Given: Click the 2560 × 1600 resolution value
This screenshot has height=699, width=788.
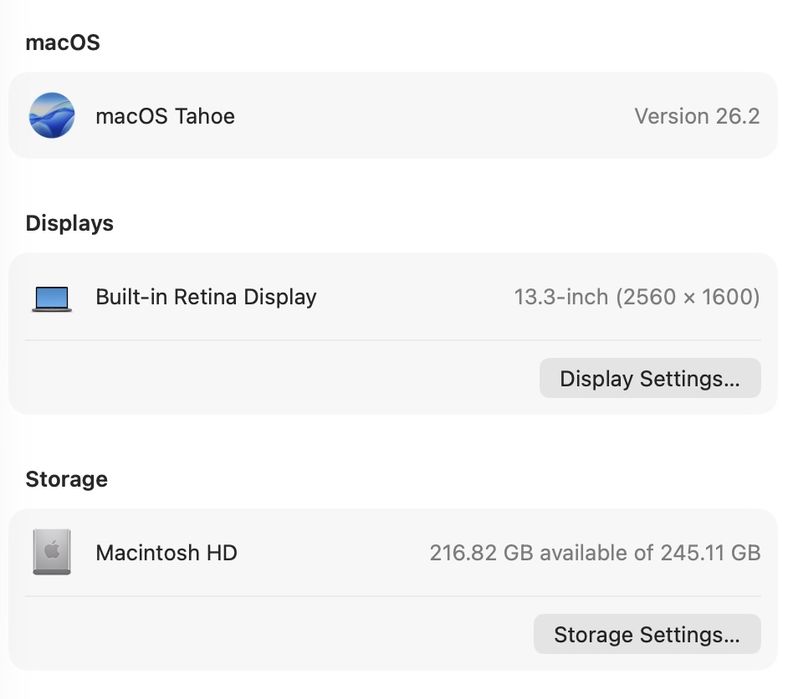Looking at the screenshot, I should pyautogui.click(x=688, y=297).
